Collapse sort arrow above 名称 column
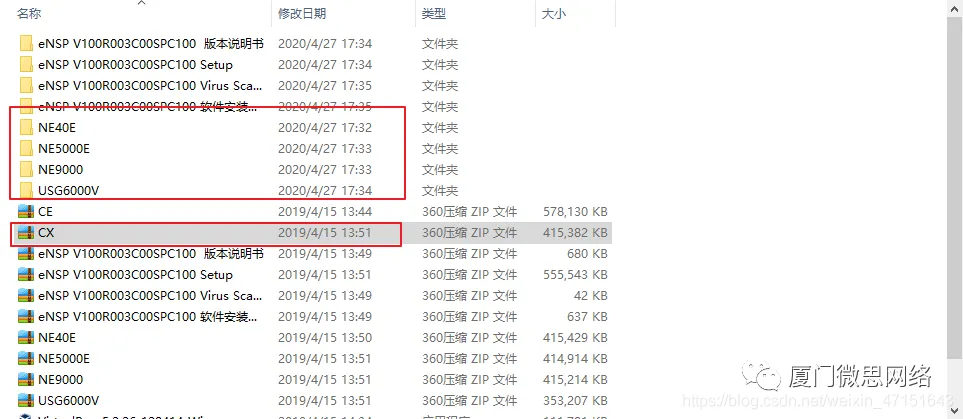The height and width of the screenshot is (419, 963). (141, 3)
